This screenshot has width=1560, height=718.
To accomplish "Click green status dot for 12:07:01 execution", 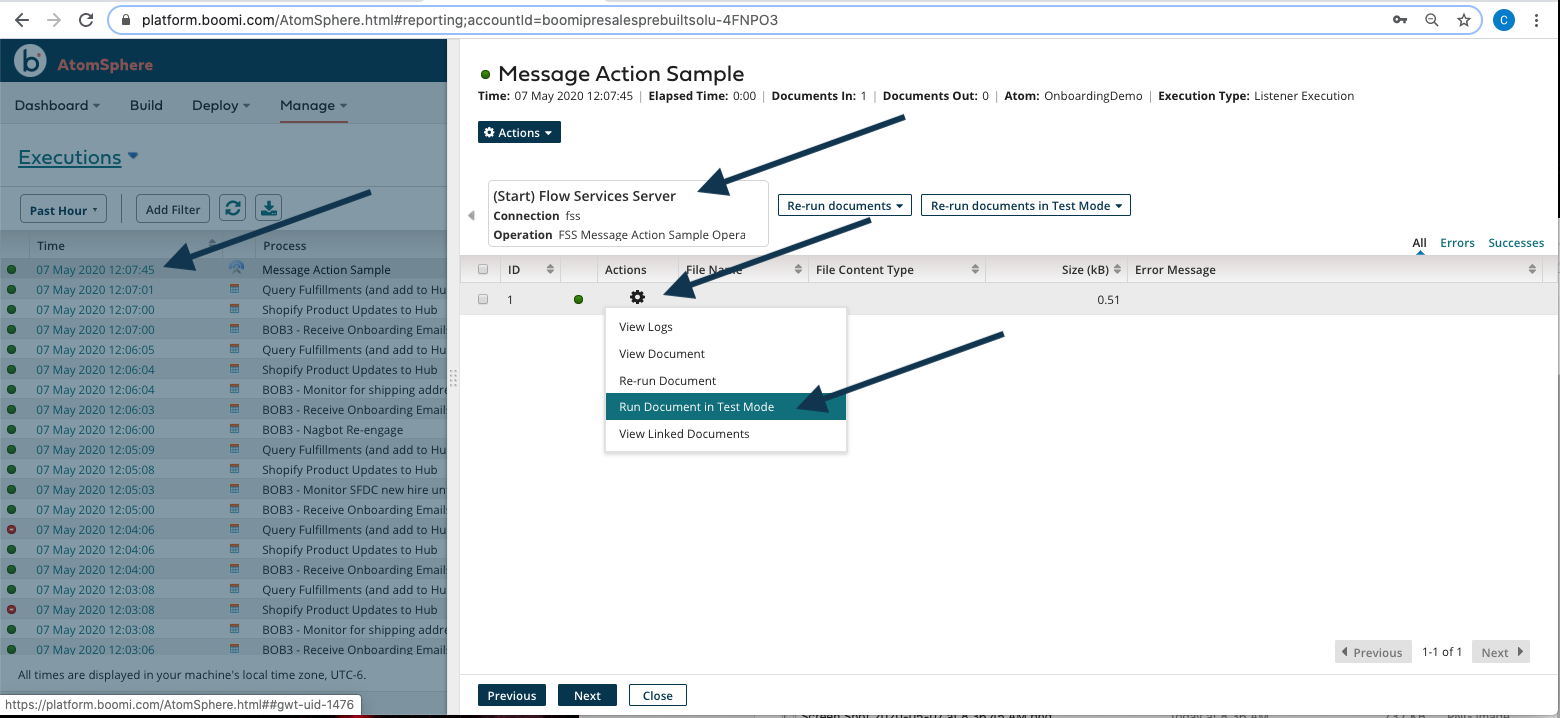I will [x=12, y=289].
